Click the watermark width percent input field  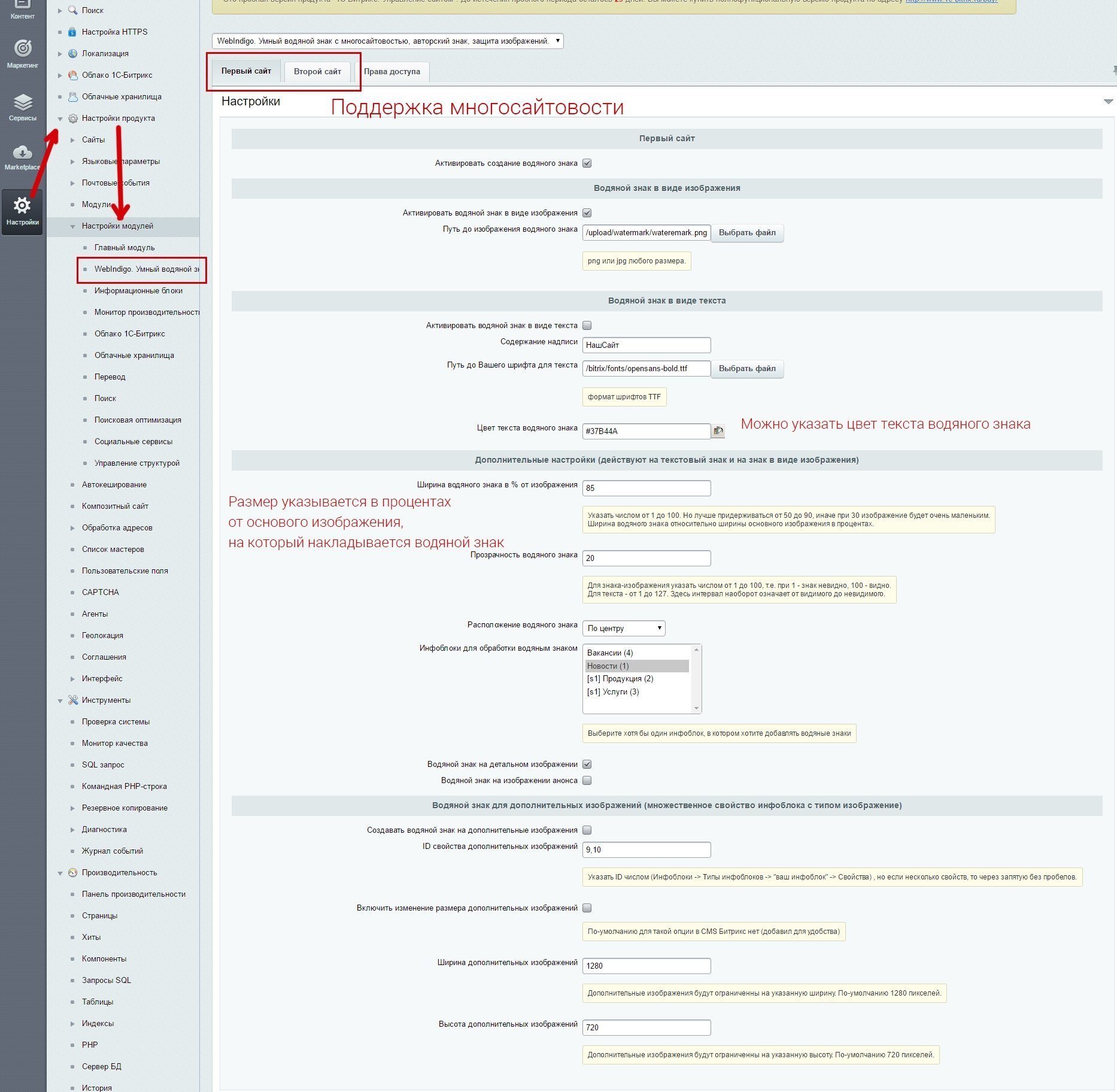click(646, 489)
